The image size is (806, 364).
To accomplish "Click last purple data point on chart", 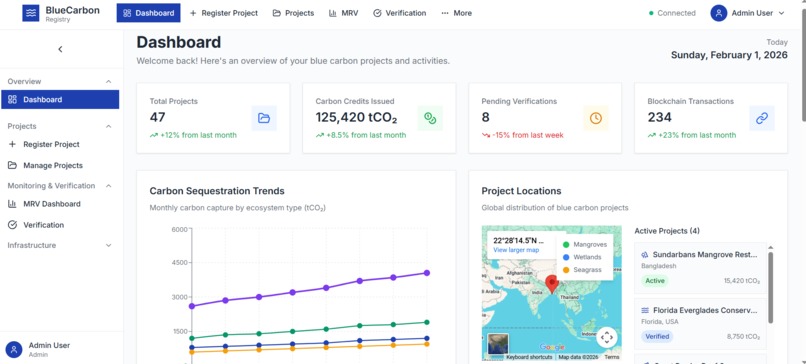I will tap(427, 273).
